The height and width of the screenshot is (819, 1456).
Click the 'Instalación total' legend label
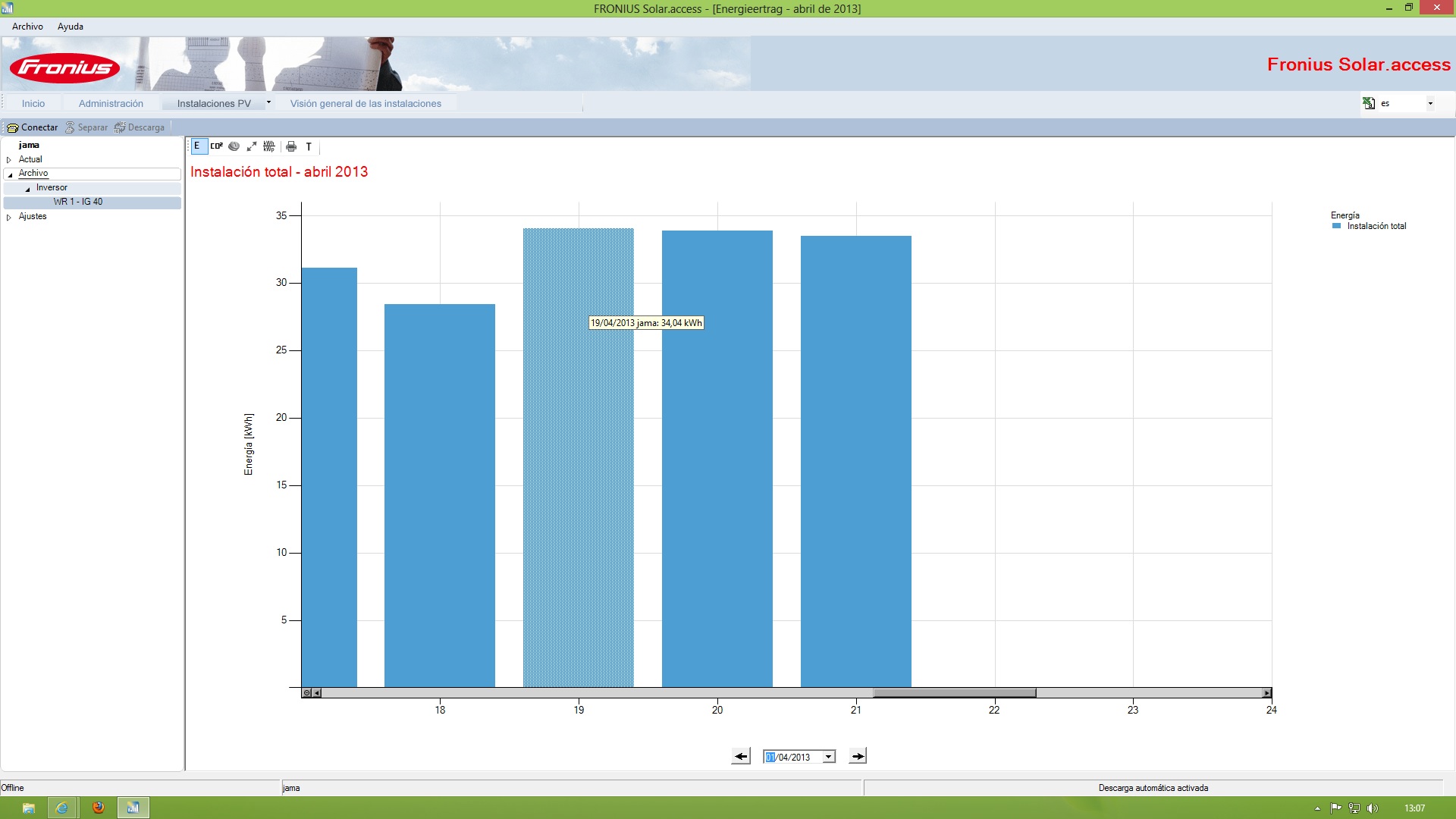click(1376, 226)
